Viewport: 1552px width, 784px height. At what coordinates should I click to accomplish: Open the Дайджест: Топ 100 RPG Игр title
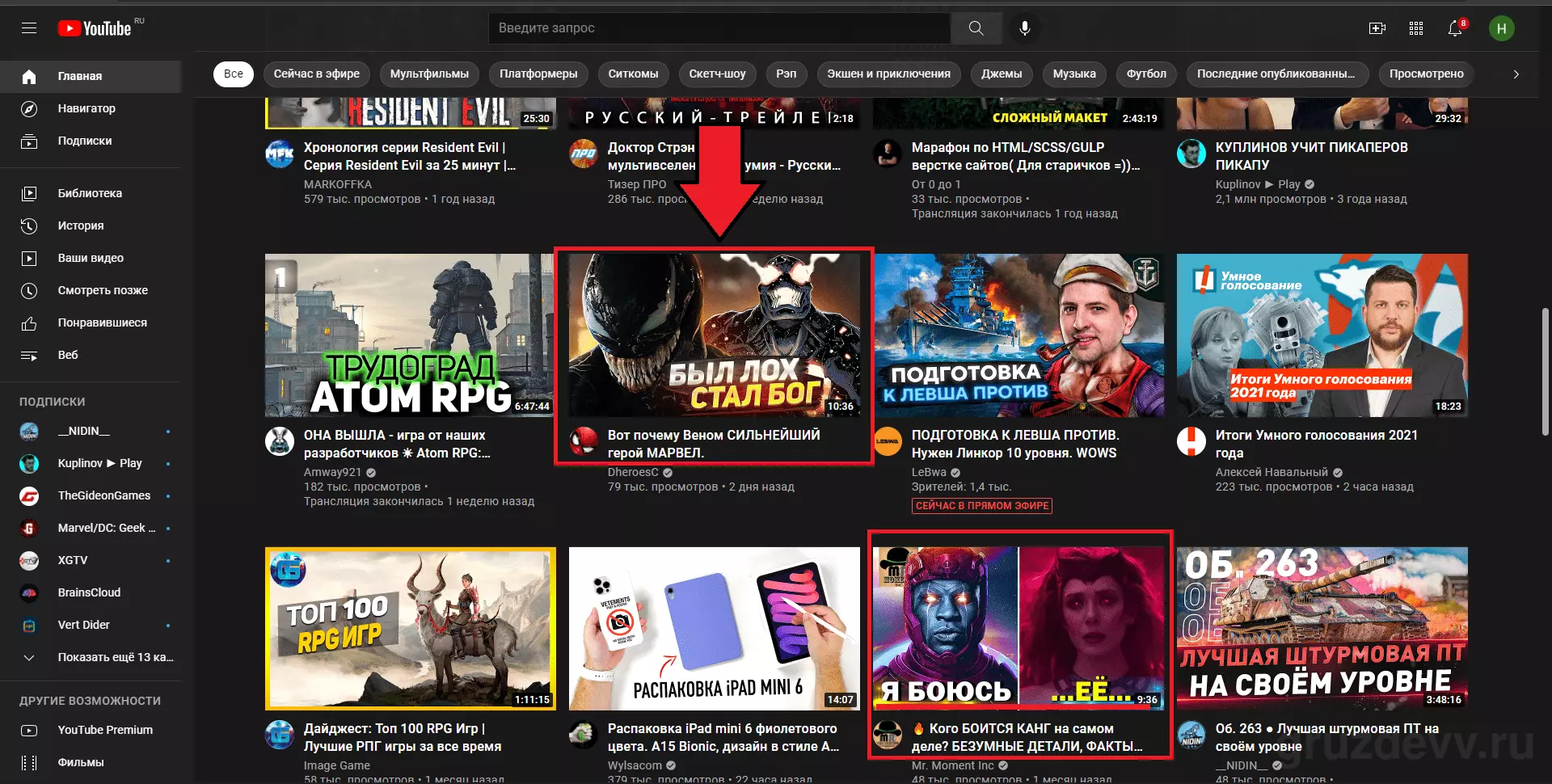403,737
